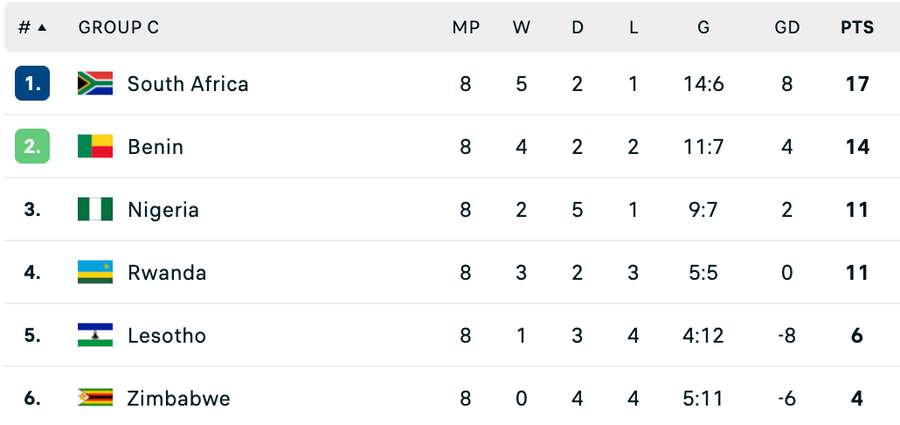Open the Zimbabwe team name
The image size is (900, 425).
coord(179,398)
